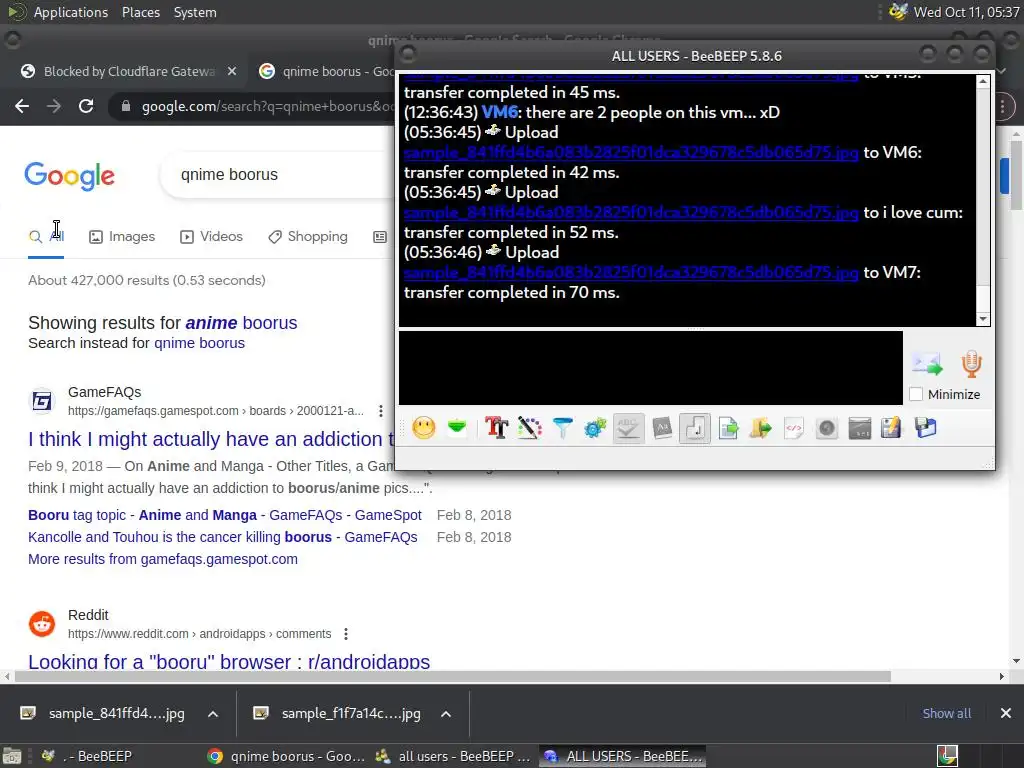Close the Chrome downloads bar

point(1006,713)
